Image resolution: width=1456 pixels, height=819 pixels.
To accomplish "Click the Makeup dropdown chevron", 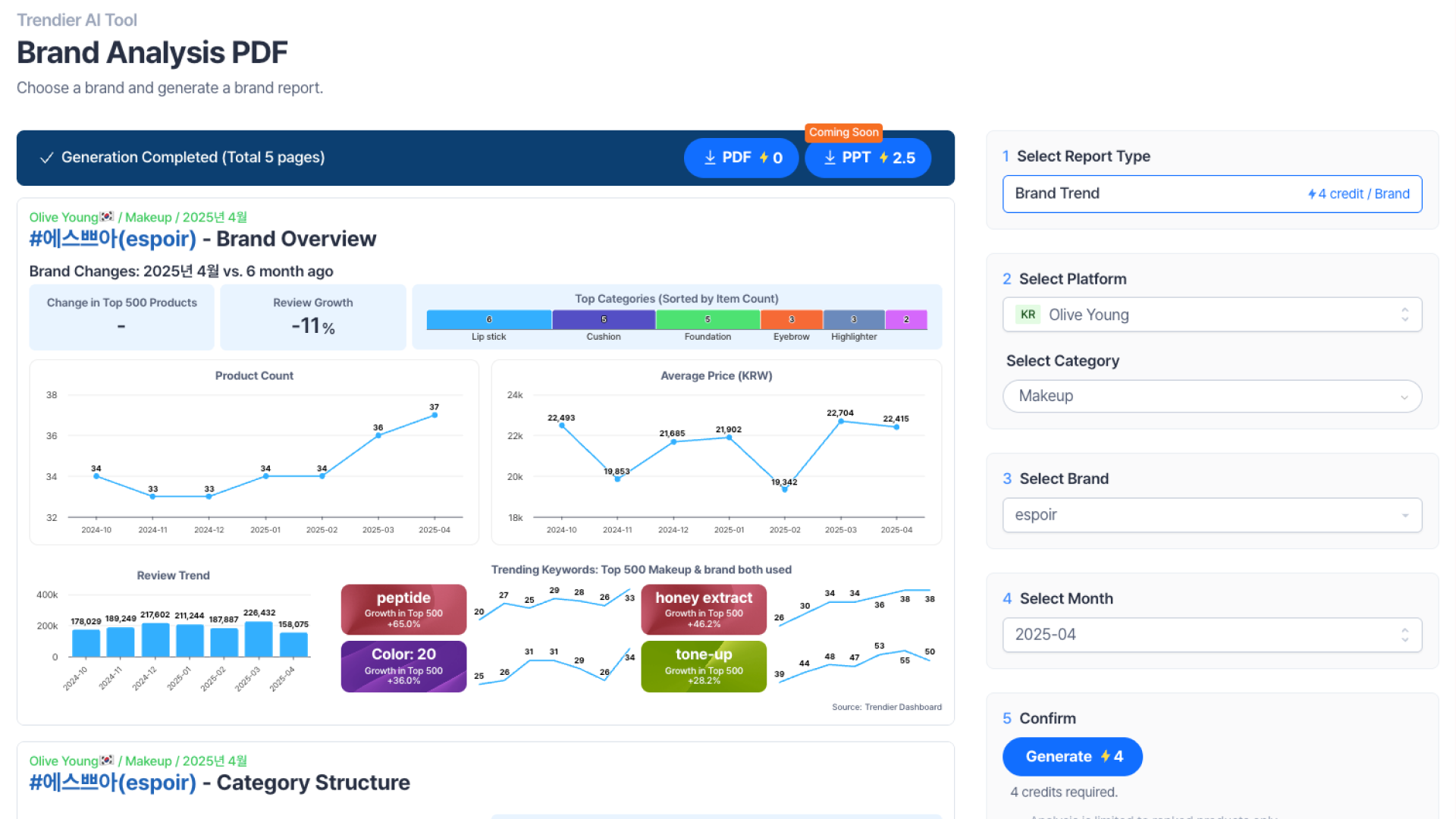I will pos(1404,397).
